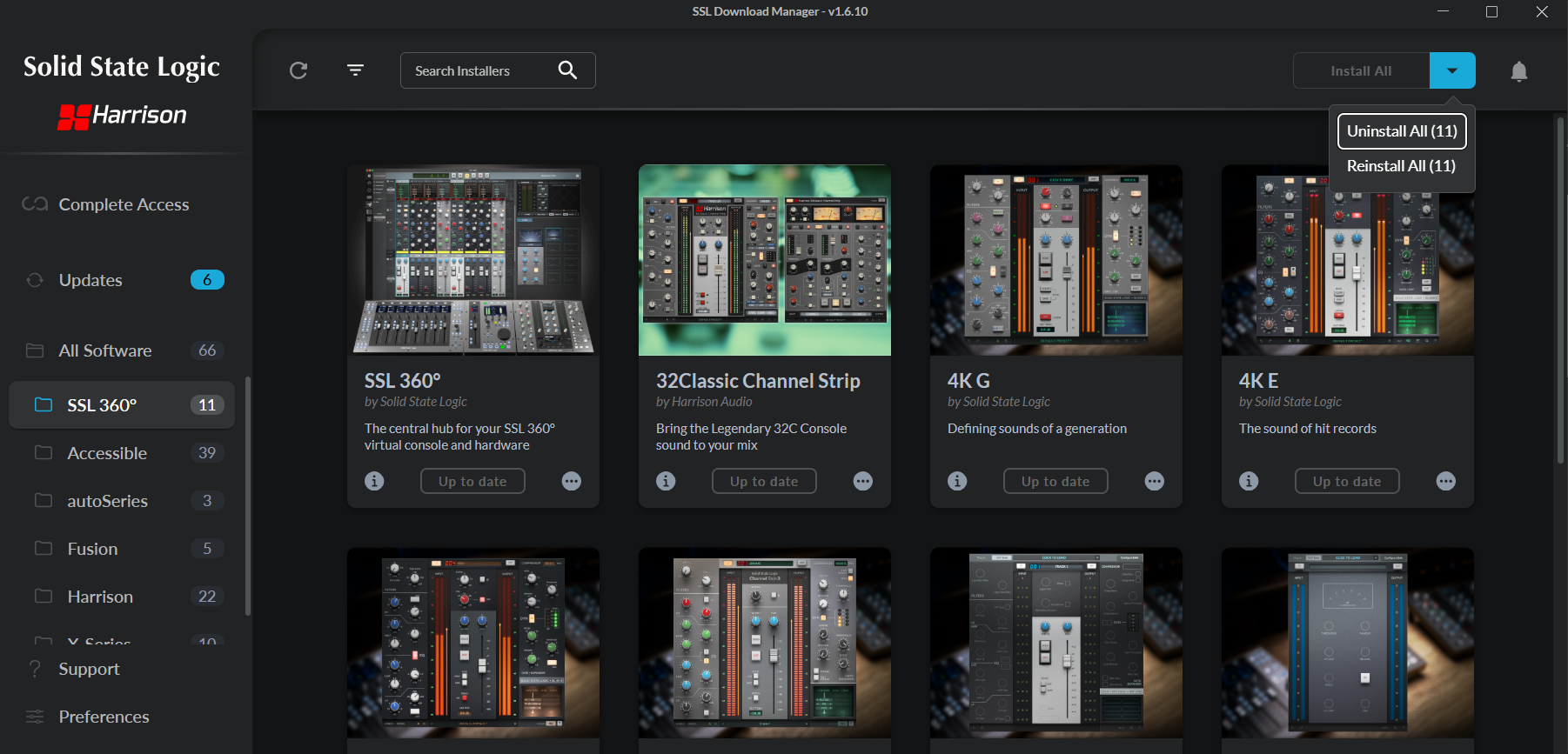Click the Solid State Logic logo text
The width and height of the screenshot is (1568, 754).
click(x=122, y=67)
